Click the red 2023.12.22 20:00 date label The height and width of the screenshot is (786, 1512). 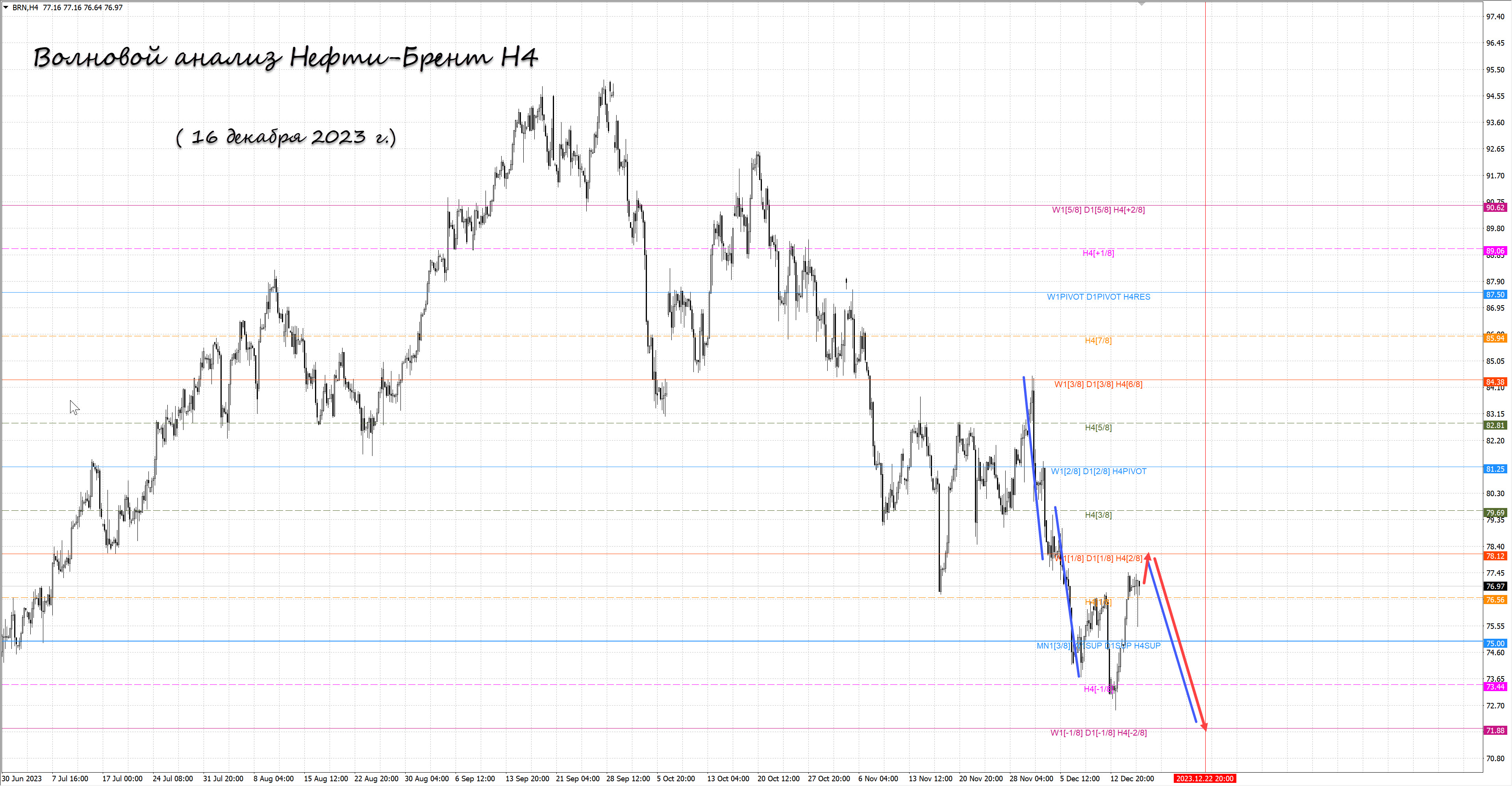click(1204, 779)
